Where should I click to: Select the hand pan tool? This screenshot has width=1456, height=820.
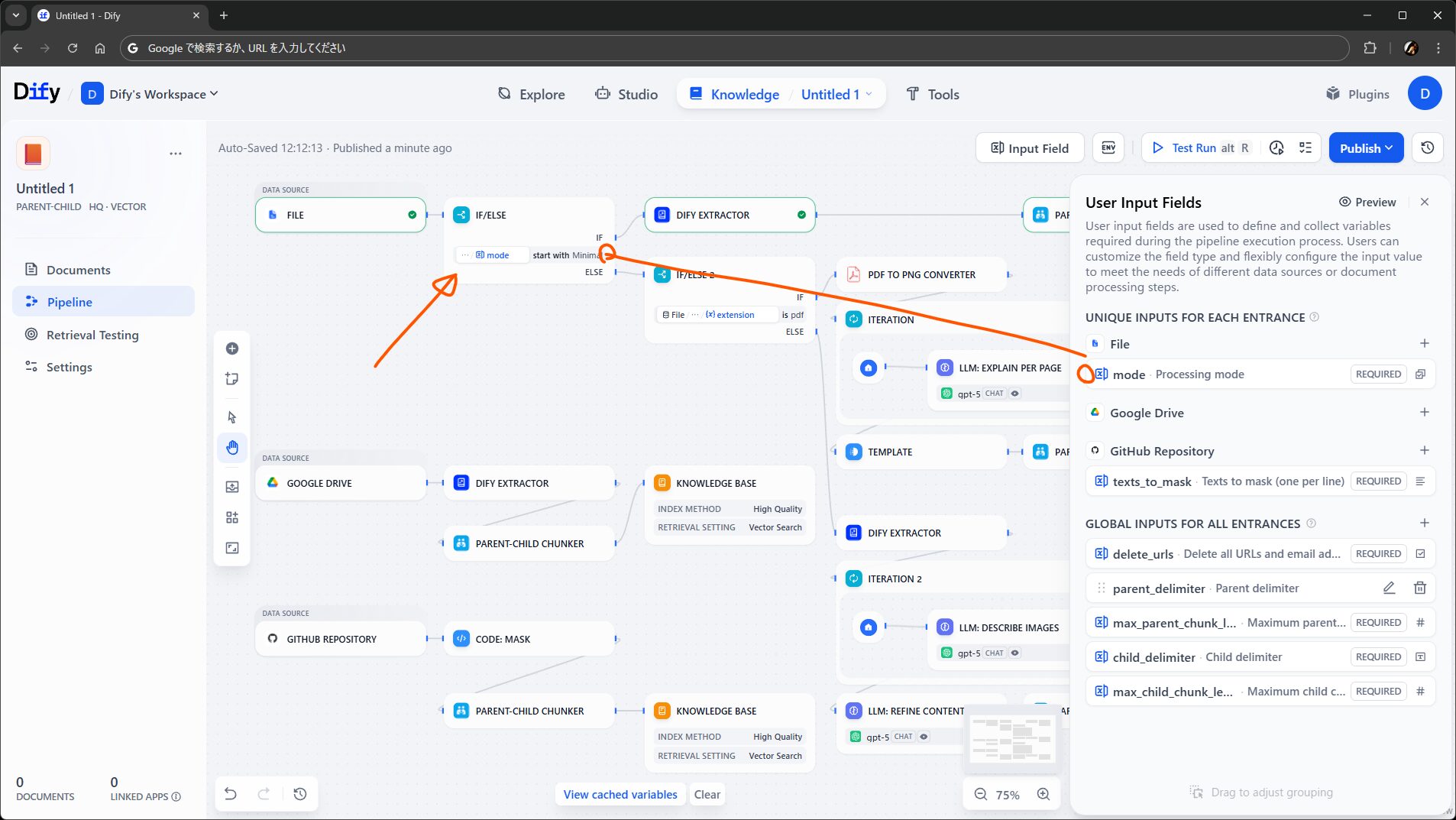click(x=232, y=448)
